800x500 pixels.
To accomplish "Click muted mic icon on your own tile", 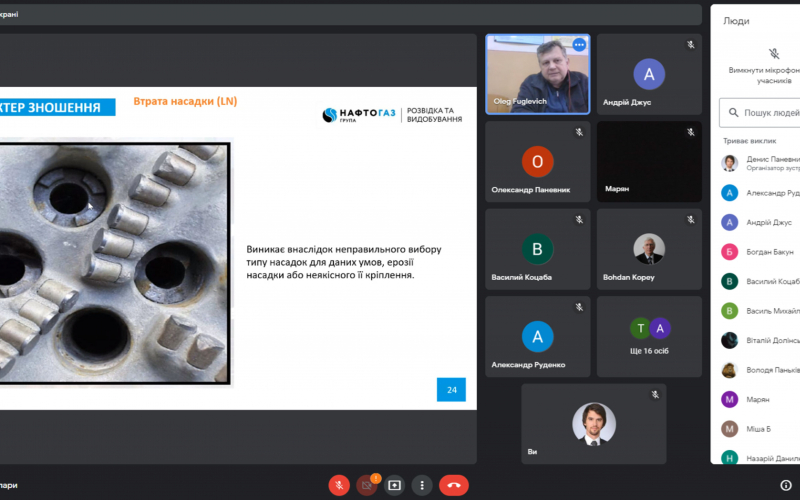I will pos(655,395).
